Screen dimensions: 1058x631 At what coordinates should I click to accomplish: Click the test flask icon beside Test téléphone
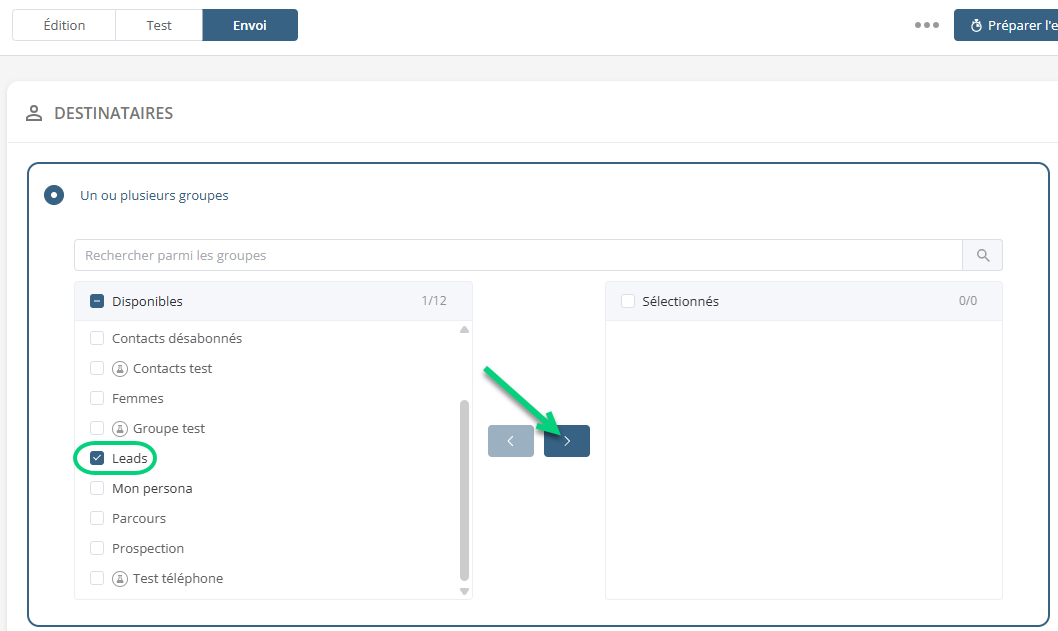point(119,578)
